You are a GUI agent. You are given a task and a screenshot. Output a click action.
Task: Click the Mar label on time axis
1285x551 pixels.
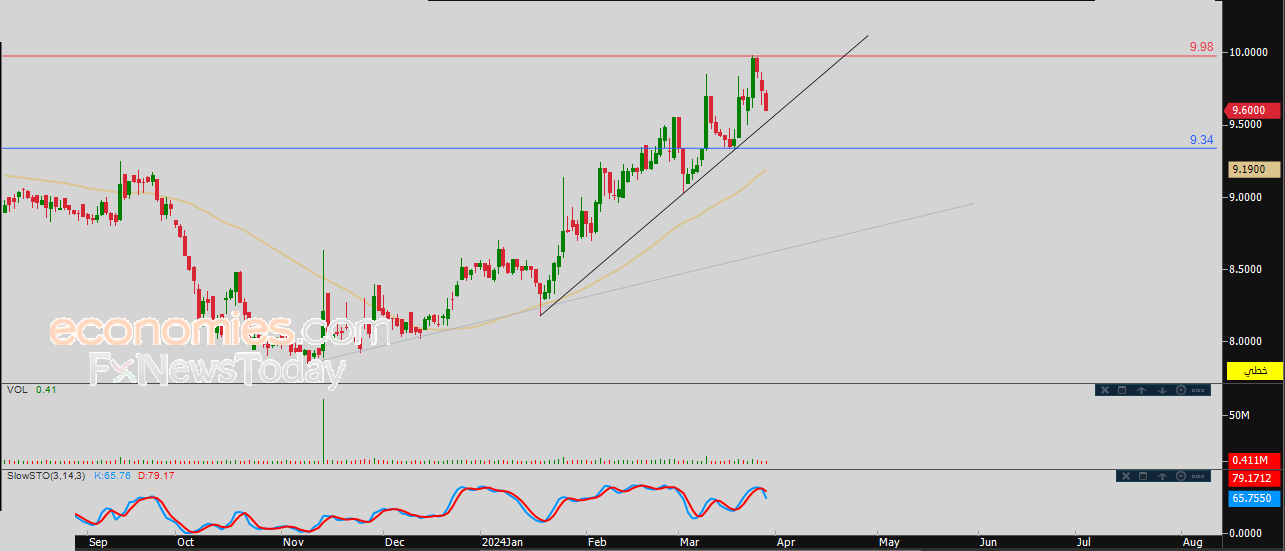pyautogui.click(x=690, y=542)
